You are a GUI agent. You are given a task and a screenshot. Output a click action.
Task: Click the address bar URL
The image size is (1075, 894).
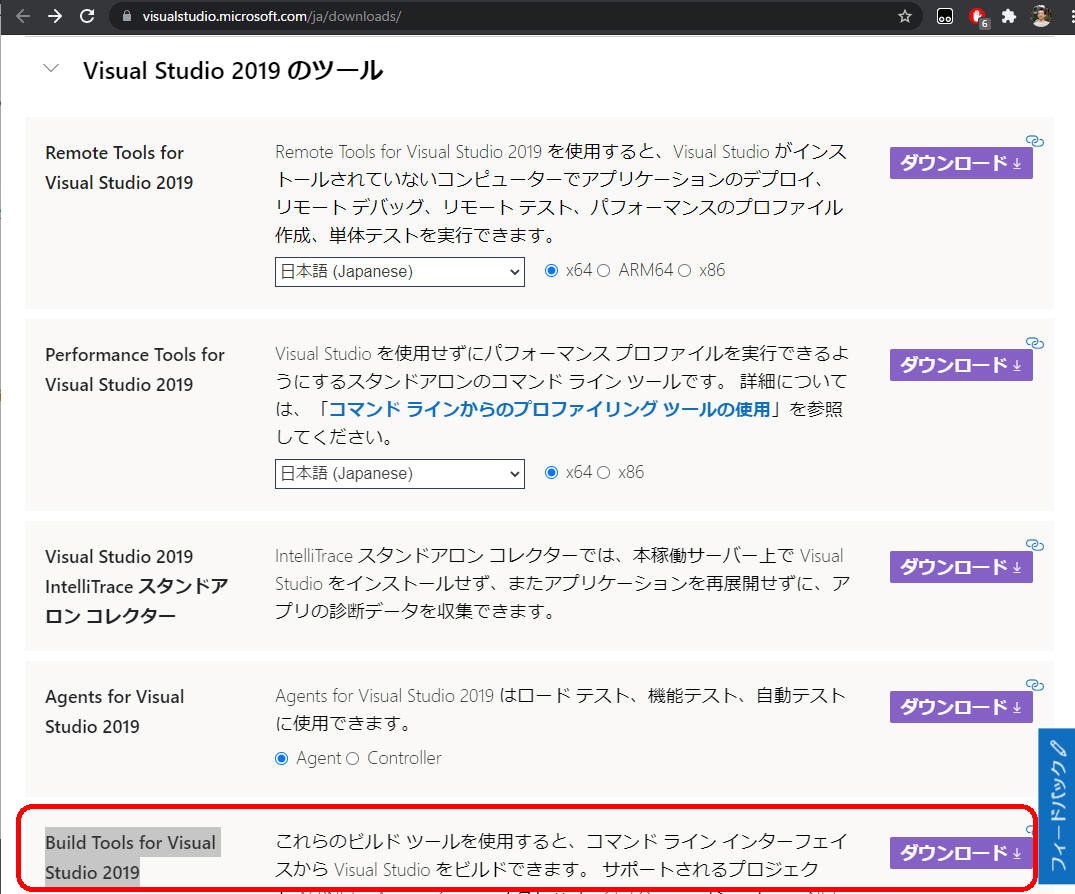[271, 16]
